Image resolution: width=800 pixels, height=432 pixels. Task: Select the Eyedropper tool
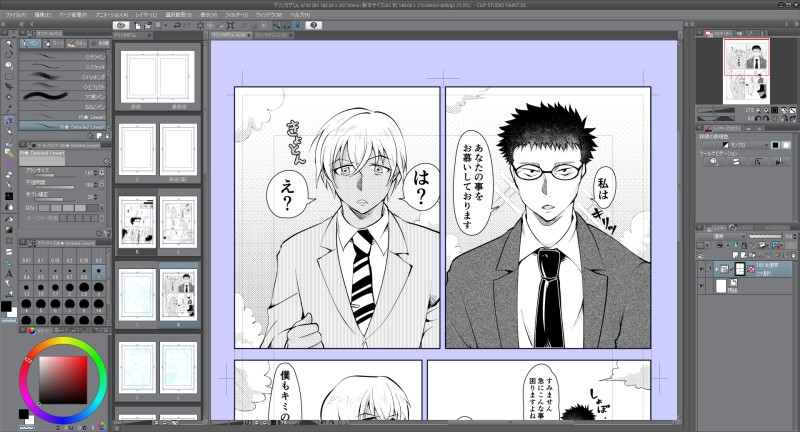tap(9, 108)
